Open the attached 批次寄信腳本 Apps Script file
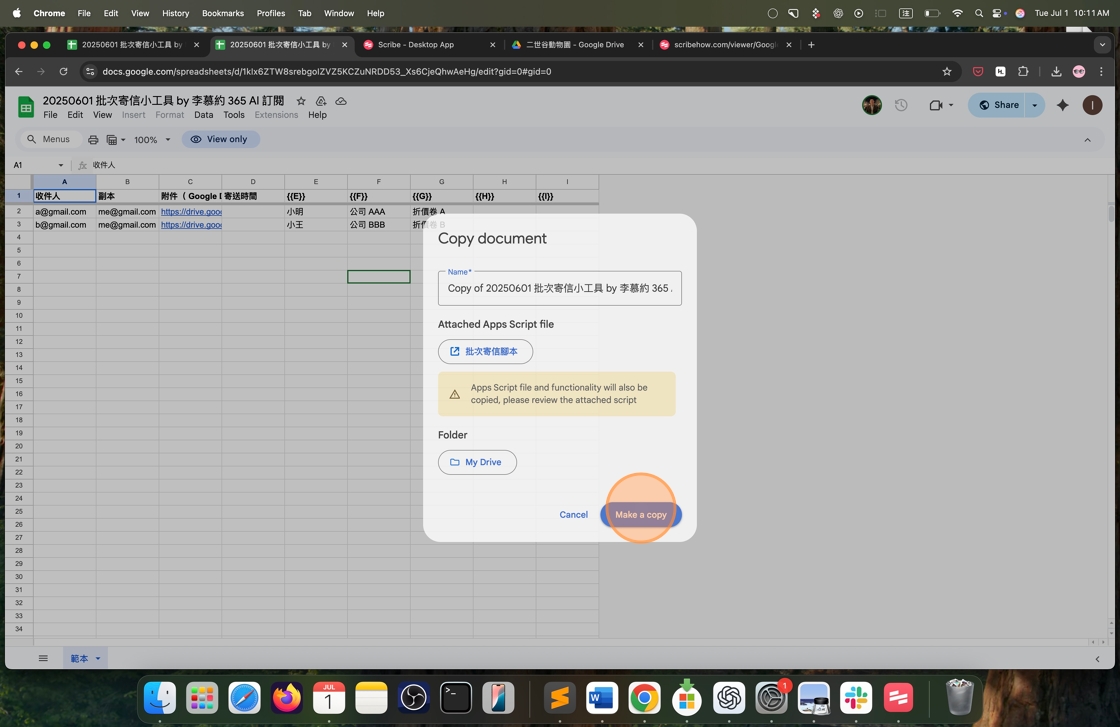The width and height of the screenshot is (1120, 727). click(485, 351)
